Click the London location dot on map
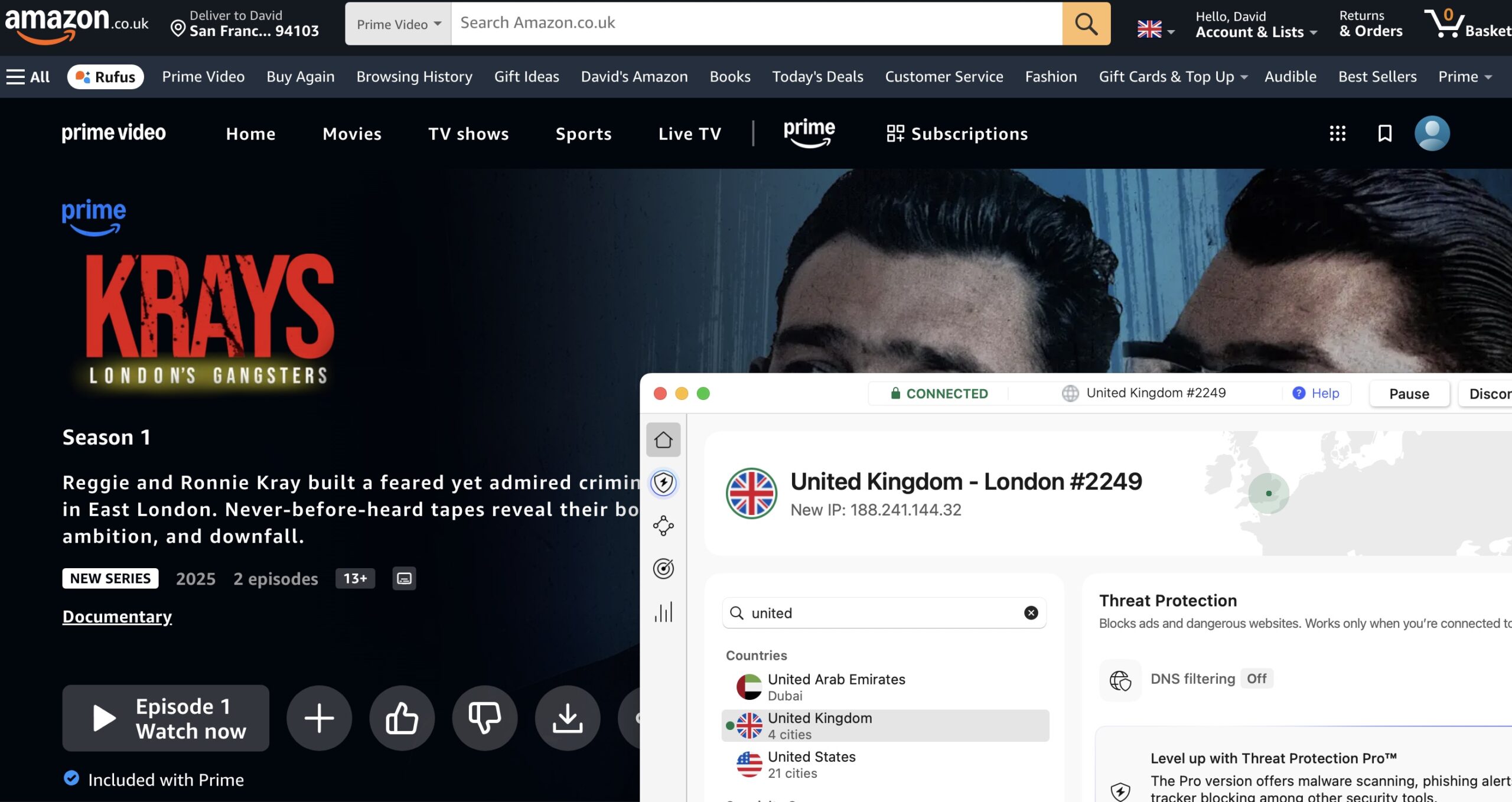Screen dimensions: 1512x802 pyautogui.click(x=1269, y=493)
